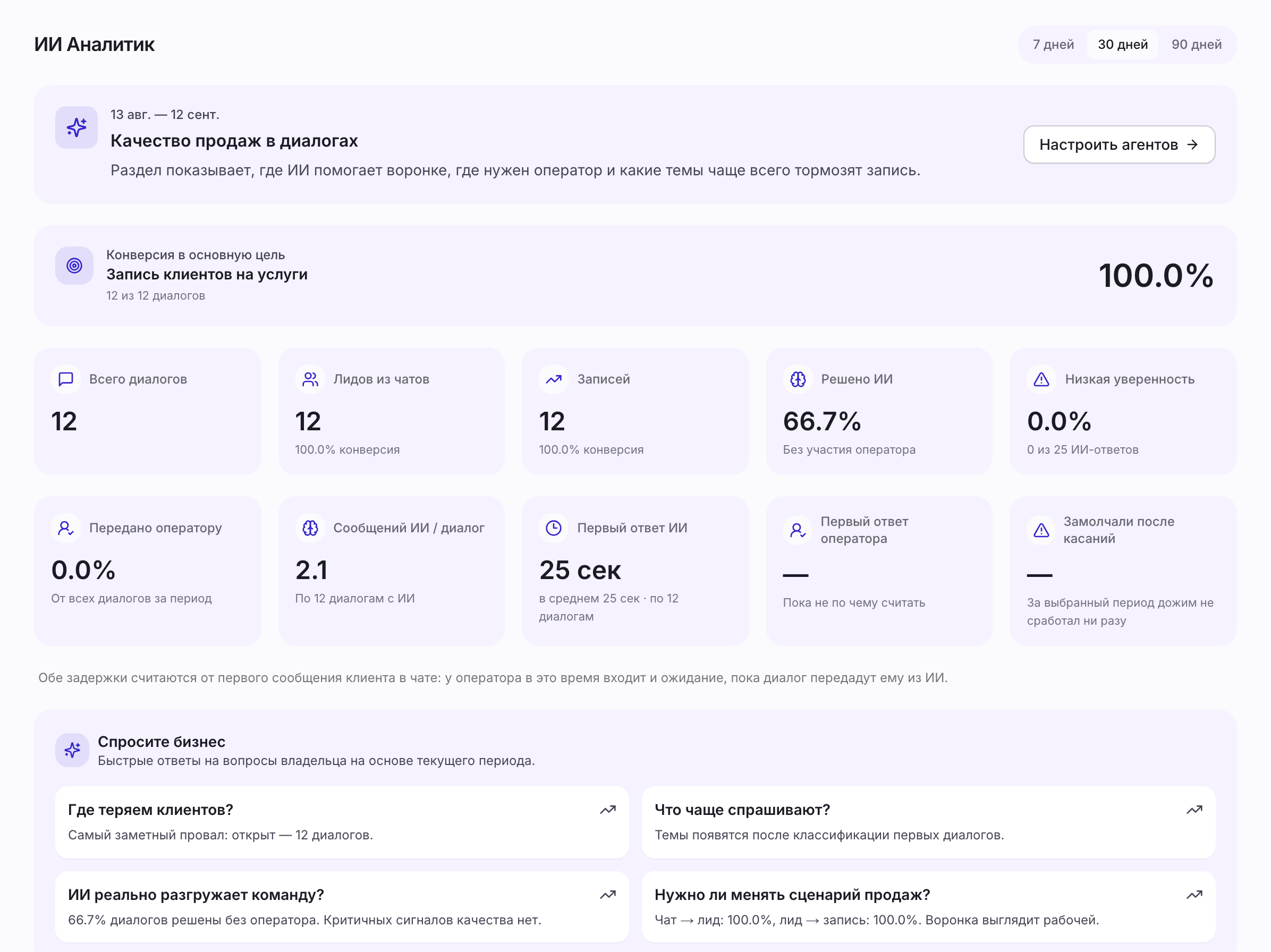The image size is (1271, 952).
Task: Click trend icon on Нужно ли менять сценарий
Action: pos(1194,895)
